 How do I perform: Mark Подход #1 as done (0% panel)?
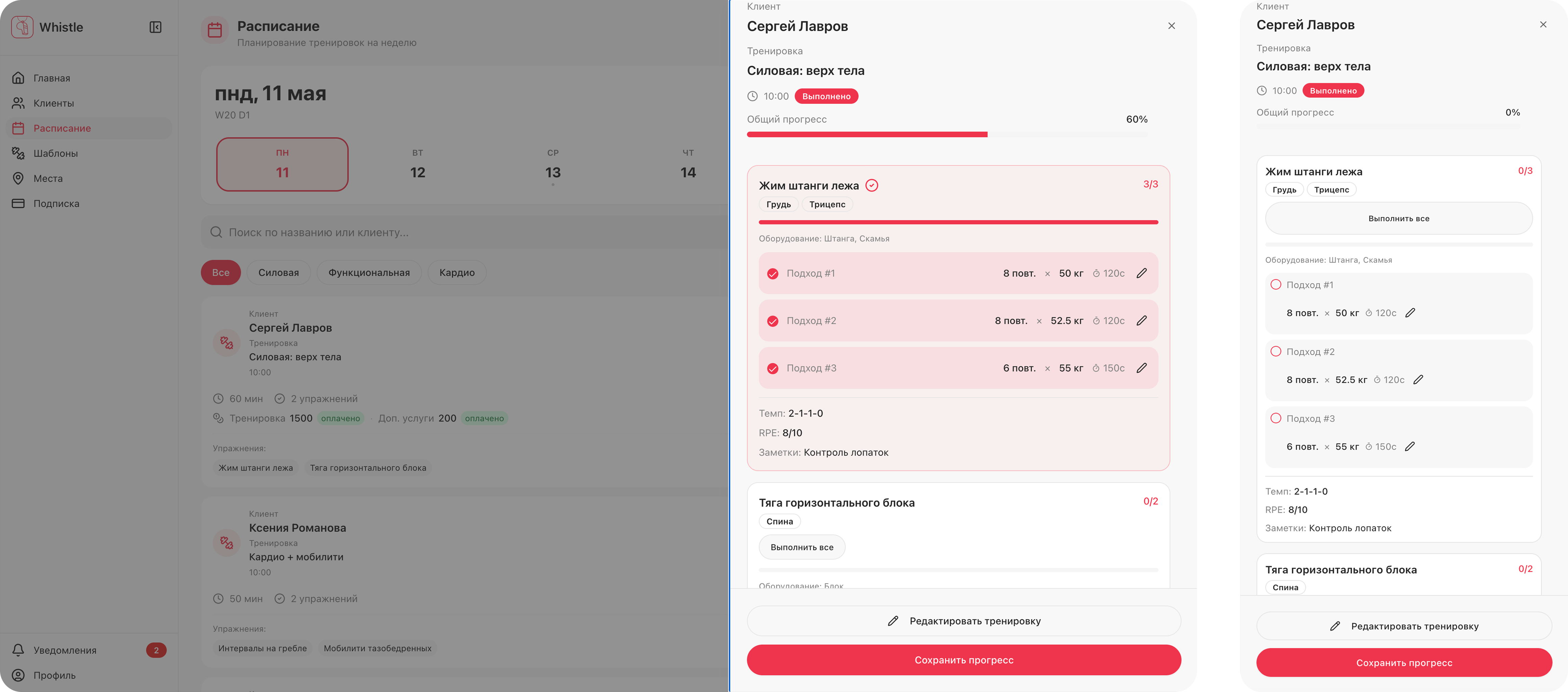pyautogui.click(x=1276, y=285)
